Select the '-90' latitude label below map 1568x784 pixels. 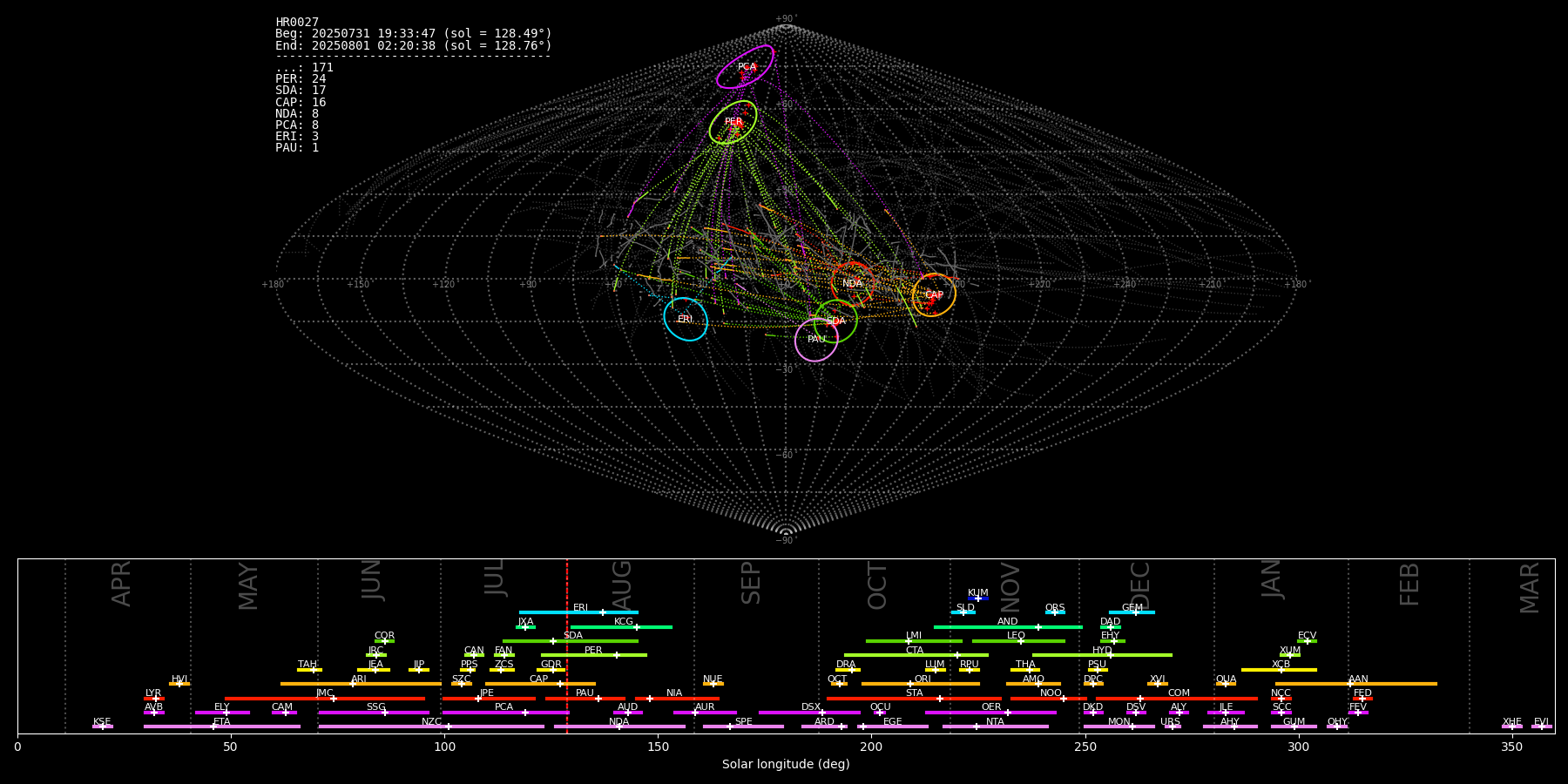pos(786,540)
